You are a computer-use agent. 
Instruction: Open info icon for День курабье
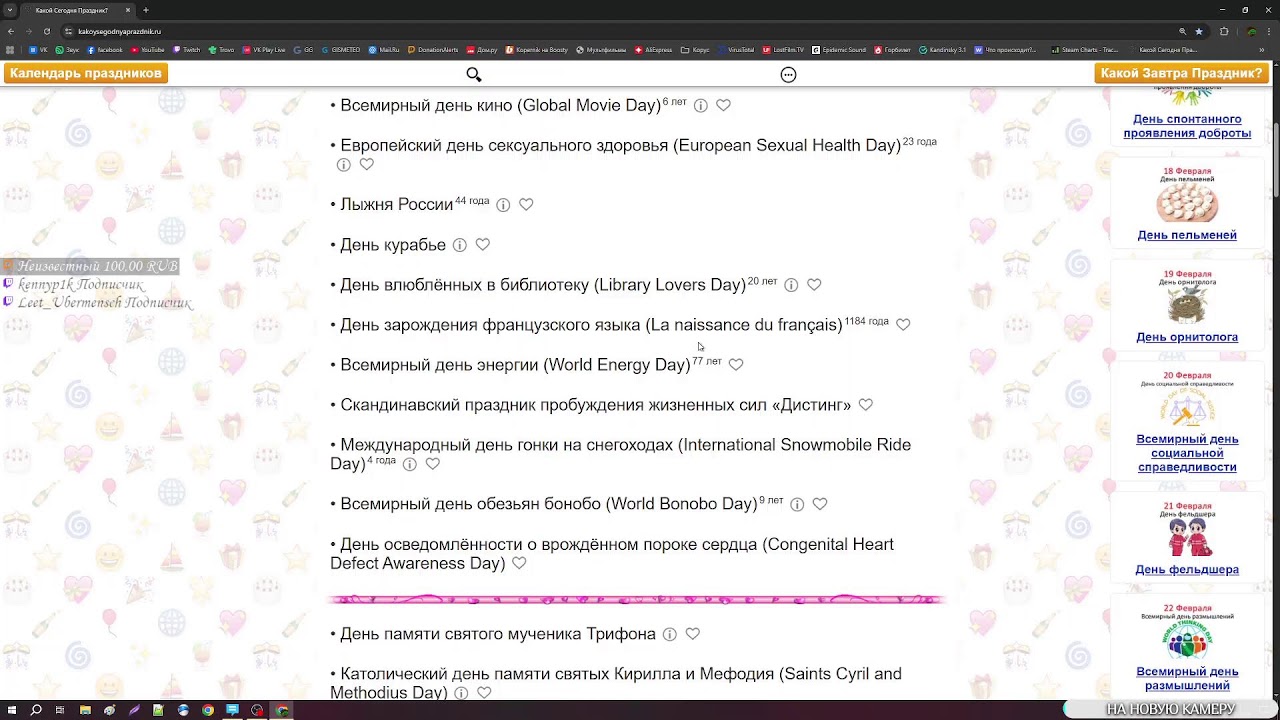click(460, 245)
